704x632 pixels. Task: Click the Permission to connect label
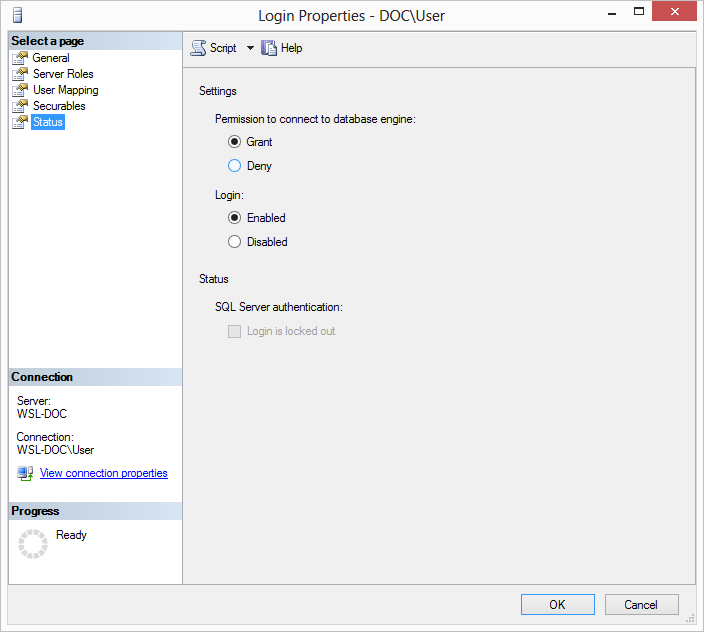315,119
